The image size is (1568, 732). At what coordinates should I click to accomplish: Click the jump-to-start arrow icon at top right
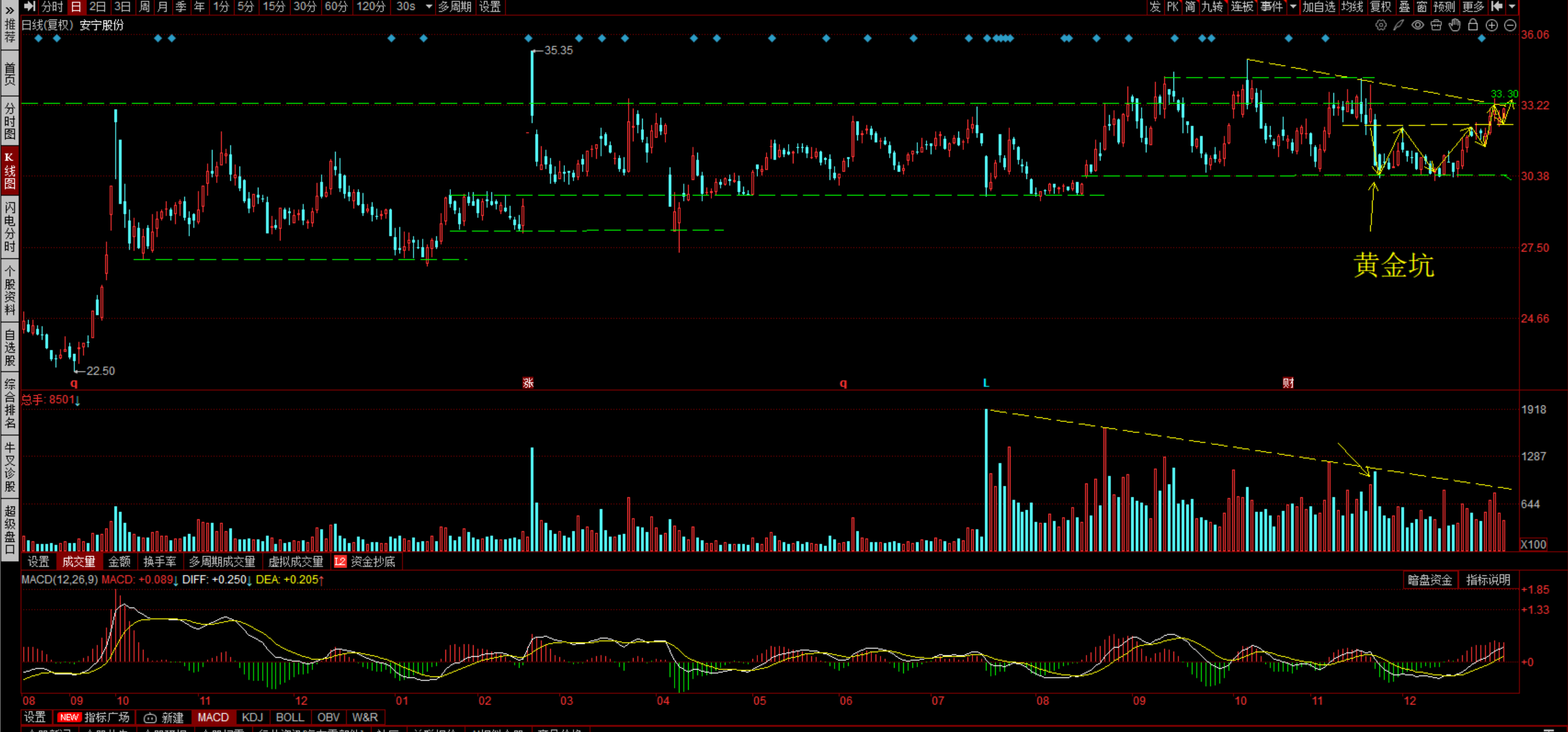click(1497, 6)
